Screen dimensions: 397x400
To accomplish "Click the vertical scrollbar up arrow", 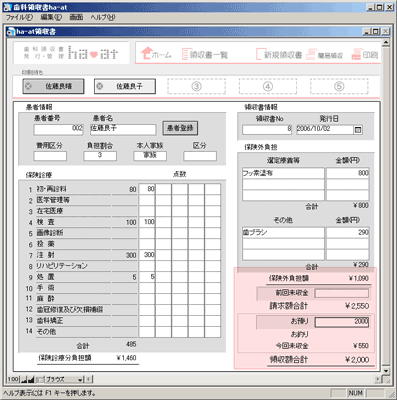I will click(386, 42).
